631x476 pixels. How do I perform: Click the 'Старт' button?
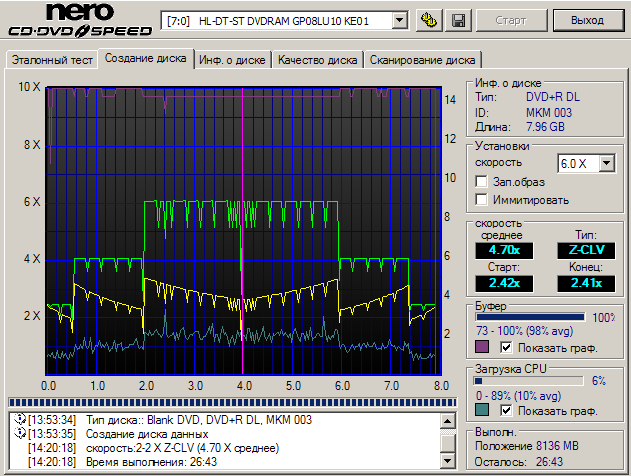pos(511,20)
